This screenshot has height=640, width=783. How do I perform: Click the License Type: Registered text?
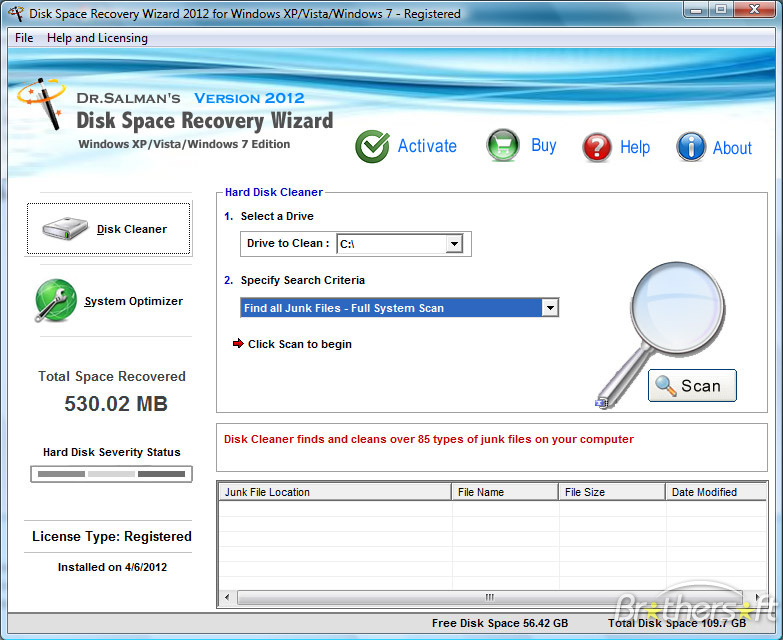coord(112,536)
